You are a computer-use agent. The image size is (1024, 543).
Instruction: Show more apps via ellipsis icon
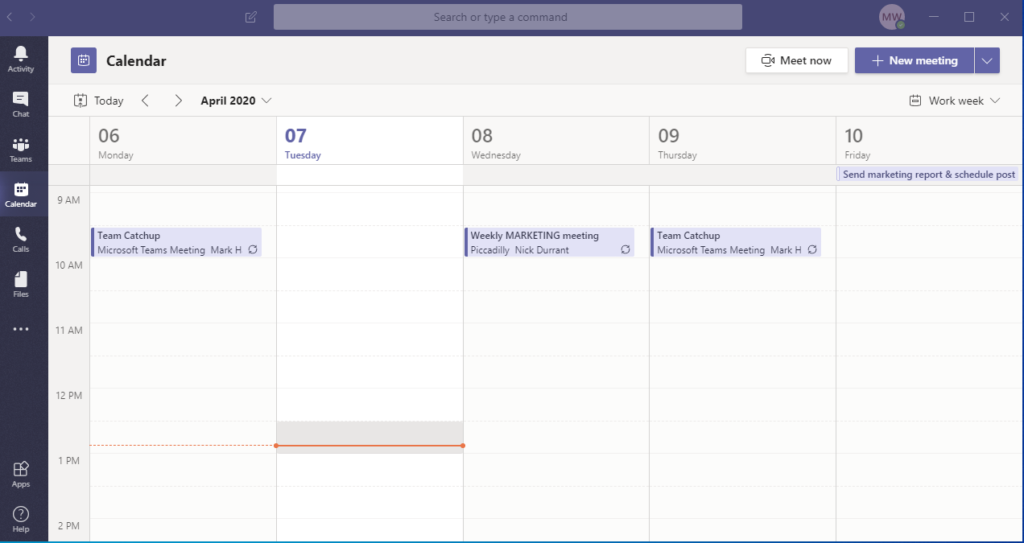pyautogui.click(x=20, y=329)
